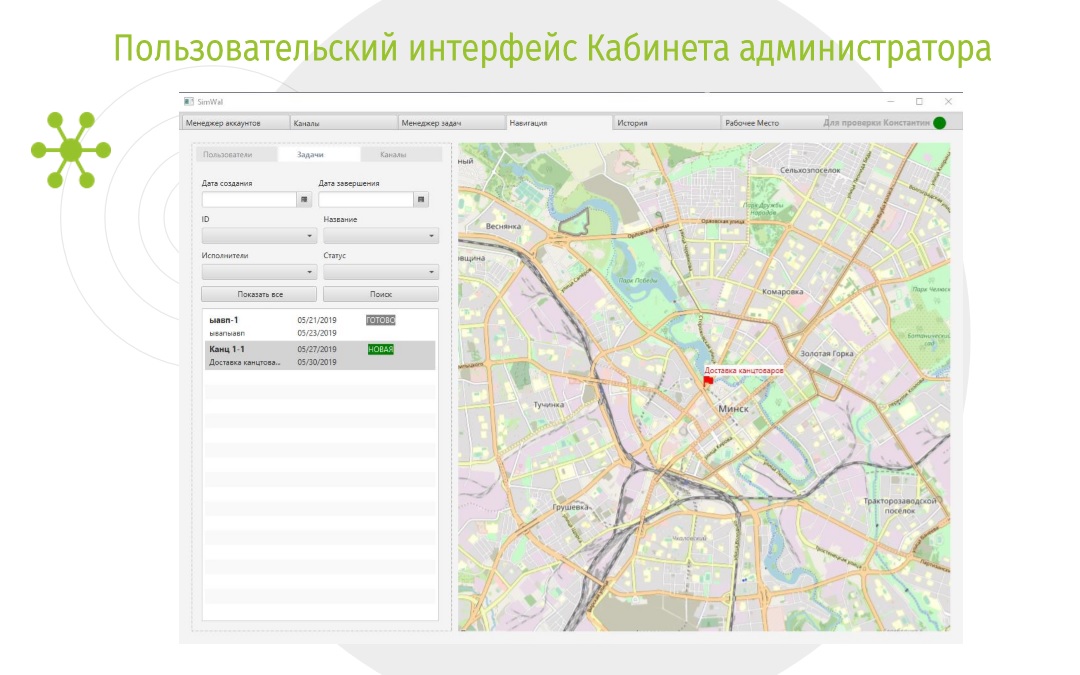This screenshot has width=1080, height=675.
Task: Click Грушевка label on the map
Action: [571, 507]
